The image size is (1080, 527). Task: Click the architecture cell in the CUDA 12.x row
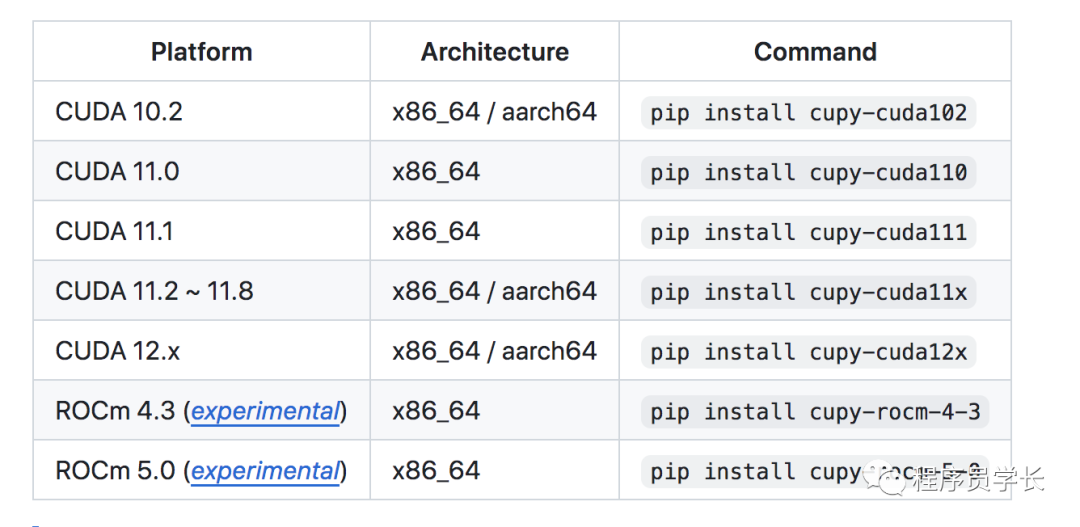[x=494, y=351]
